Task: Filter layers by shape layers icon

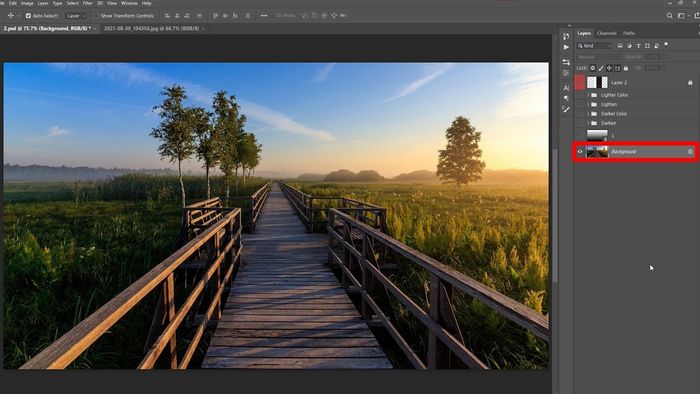Action: [x=647, y=46]
